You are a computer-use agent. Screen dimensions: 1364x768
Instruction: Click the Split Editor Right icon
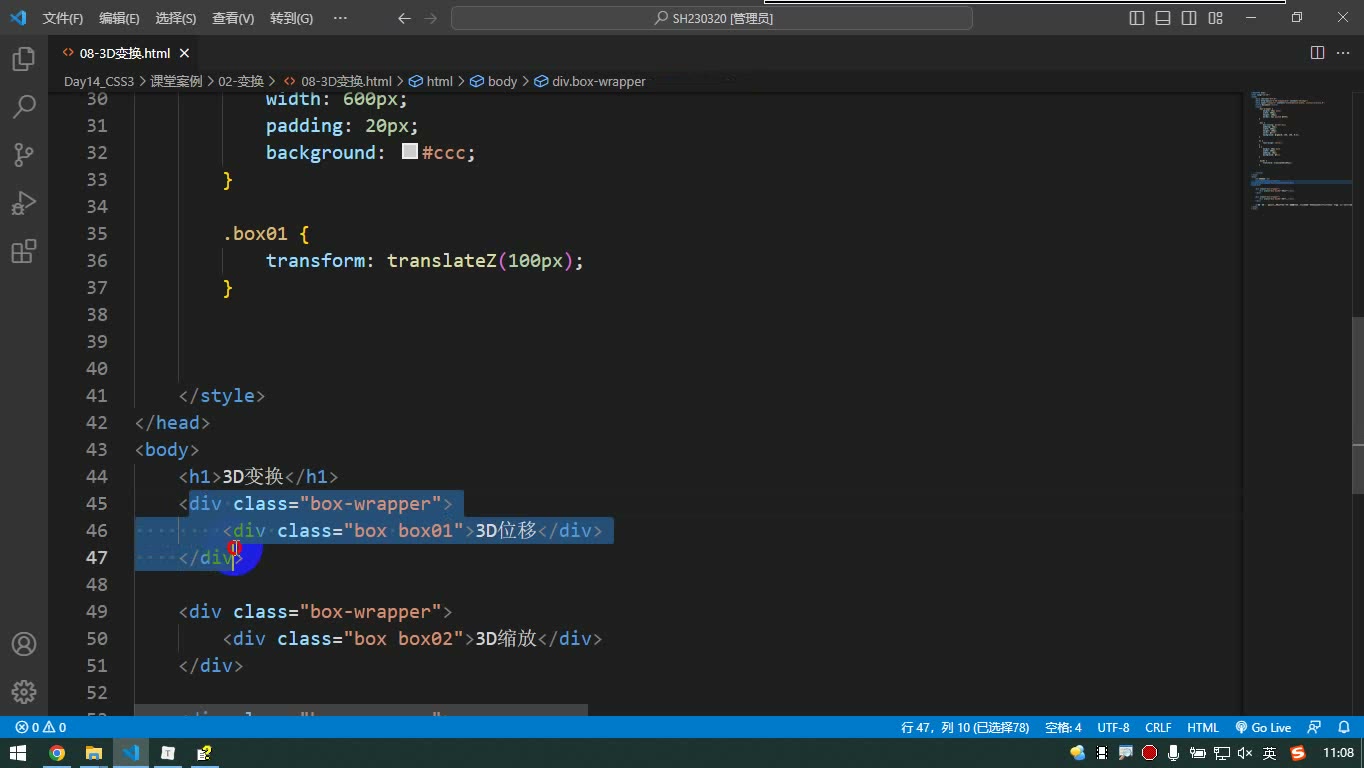[1317, 53]
